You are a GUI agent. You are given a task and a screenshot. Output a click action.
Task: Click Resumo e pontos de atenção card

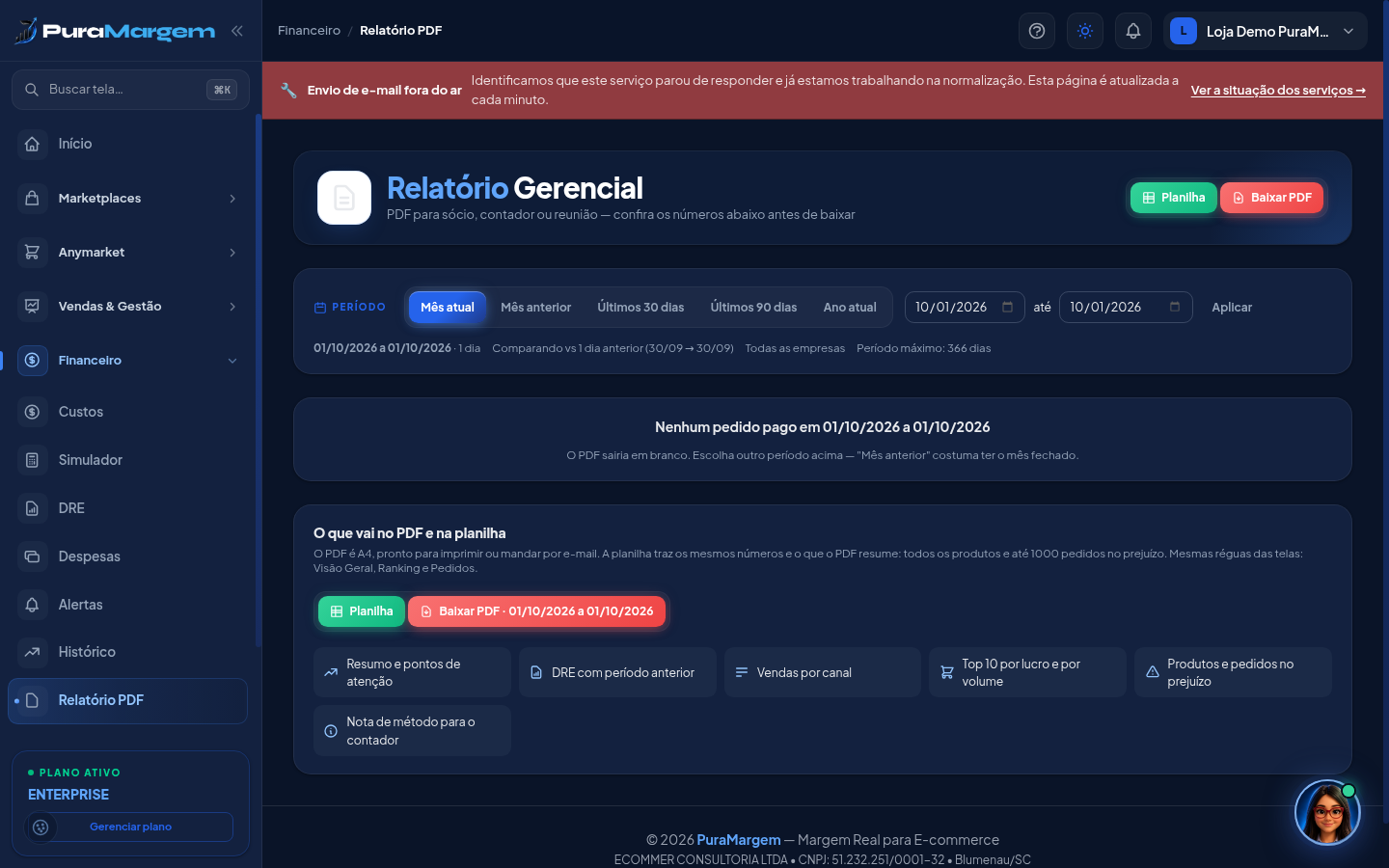(x=412, y=672)
